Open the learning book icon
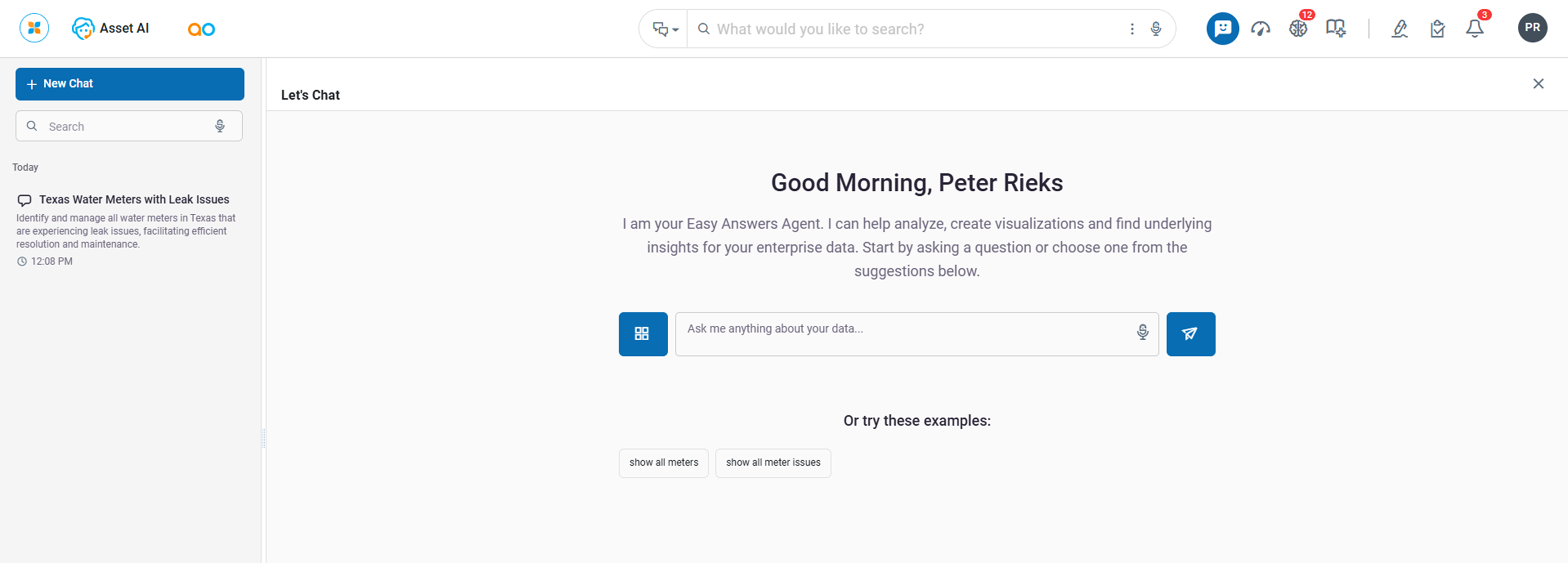This screenshot has height=563, width=1568. 1336,28
